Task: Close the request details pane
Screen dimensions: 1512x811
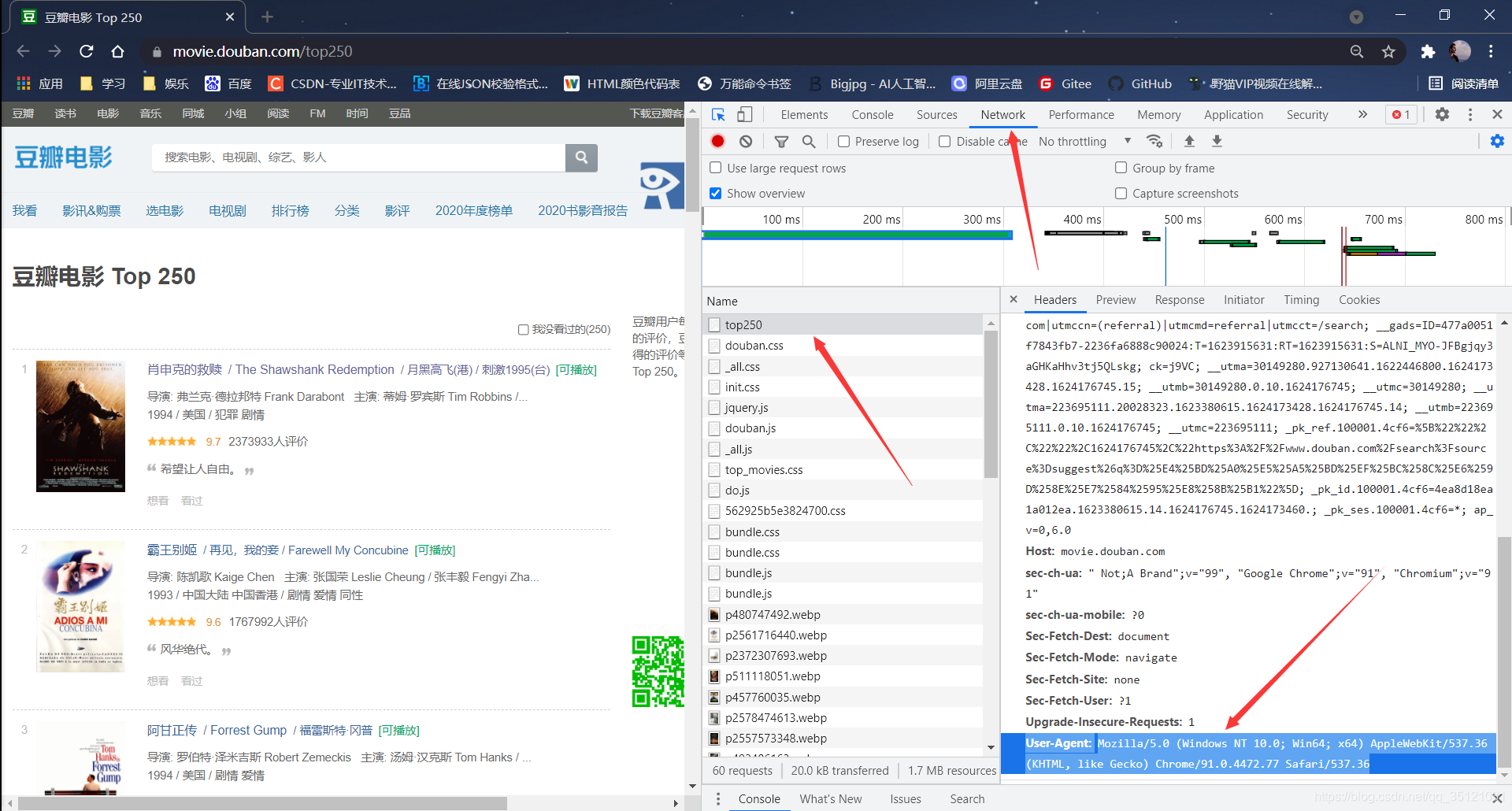Action: 1014,299
